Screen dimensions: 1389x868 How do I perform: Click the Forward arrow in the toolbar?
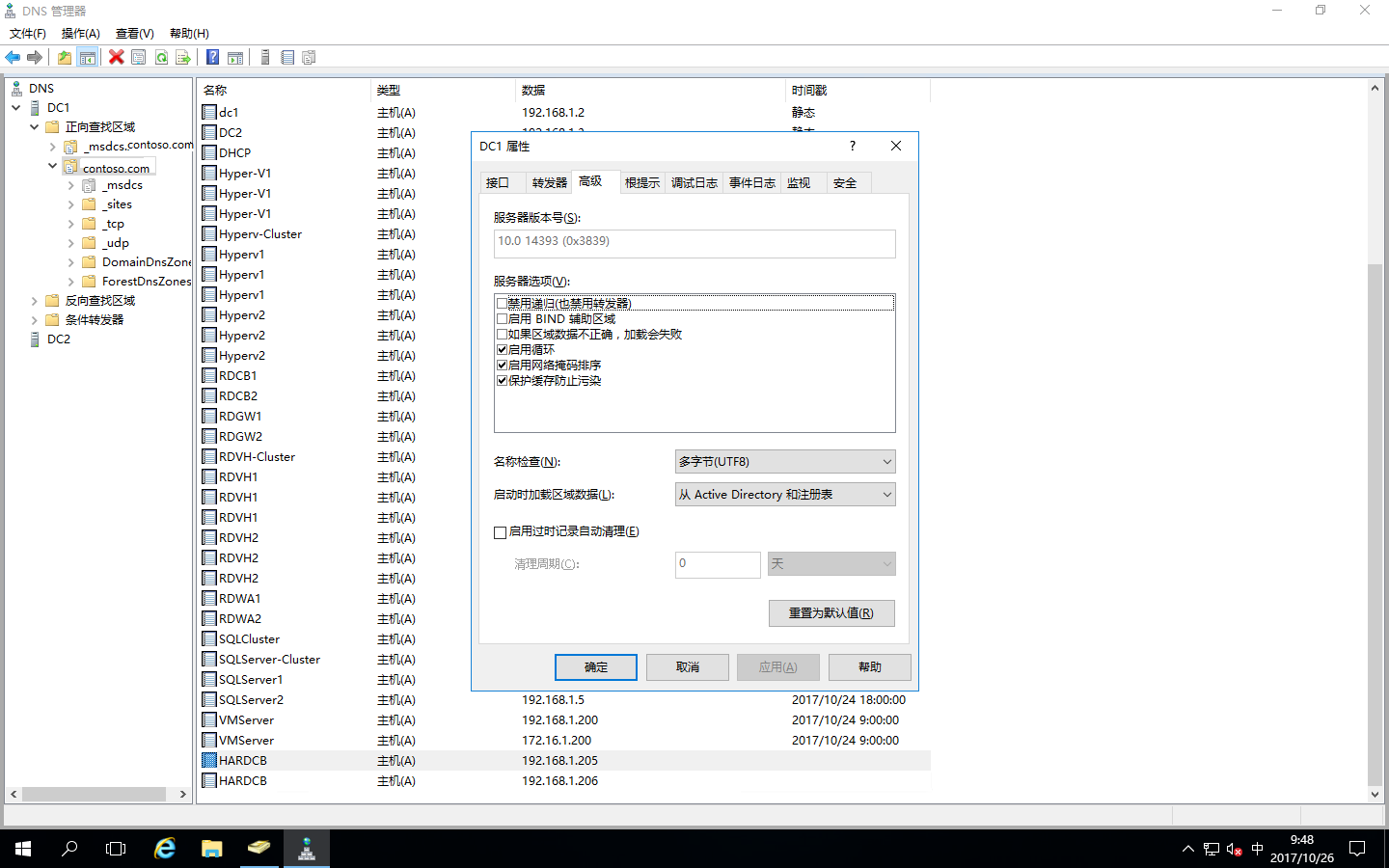click(x=35, y=58)
